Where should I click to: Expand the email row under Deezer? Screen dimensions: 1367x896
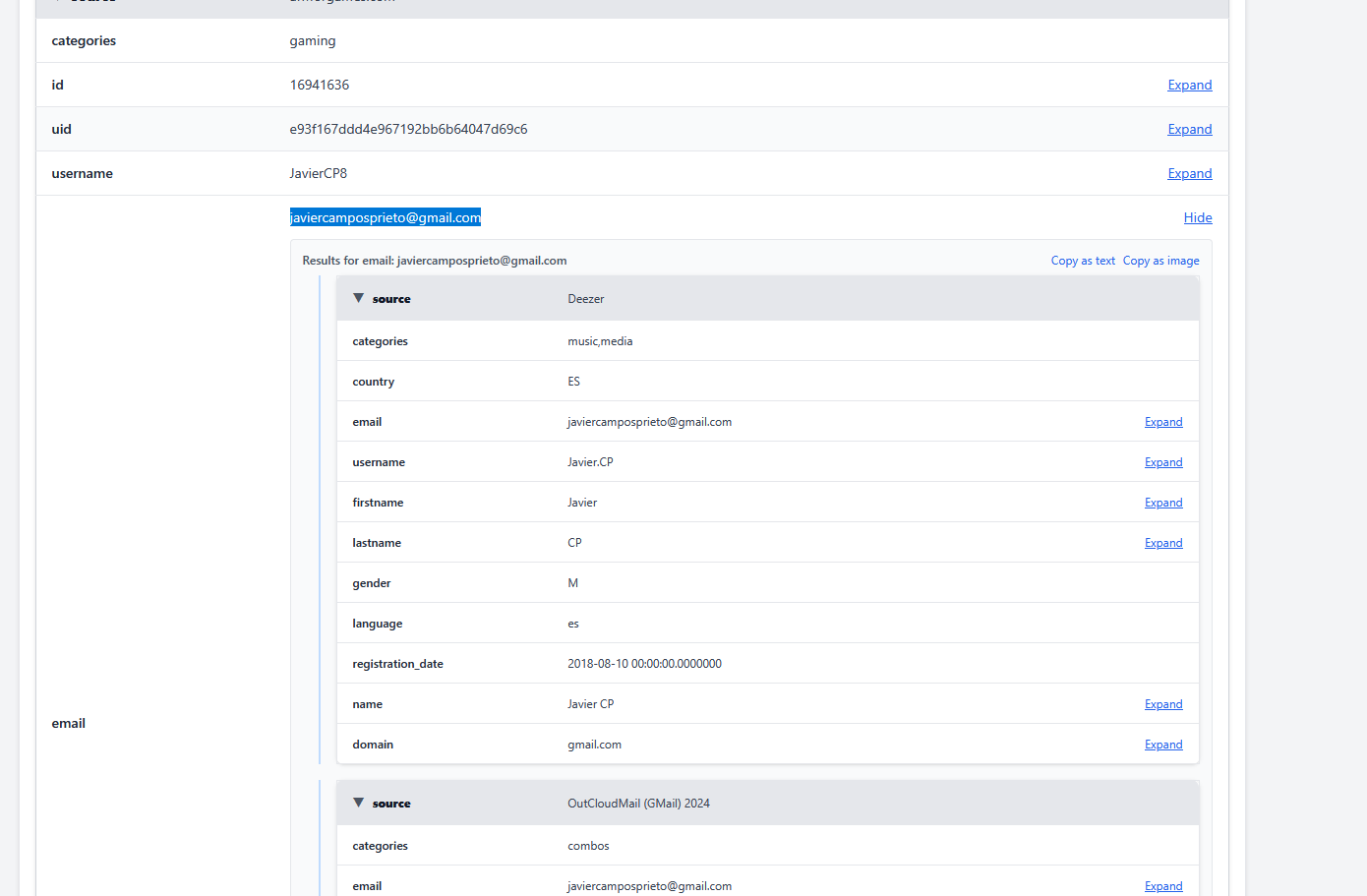click(1162, 422)
